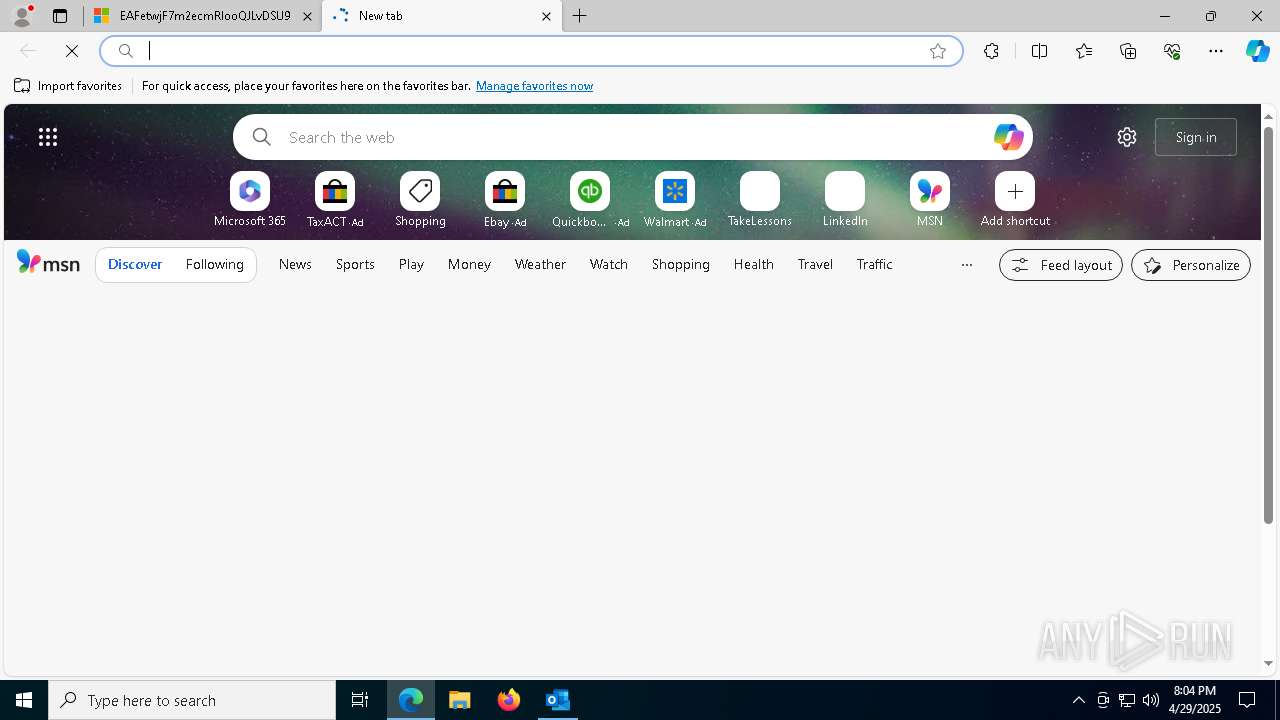Open the Watch category
This screenshot has width=1280, height=720.
click(x=609, y=264)
